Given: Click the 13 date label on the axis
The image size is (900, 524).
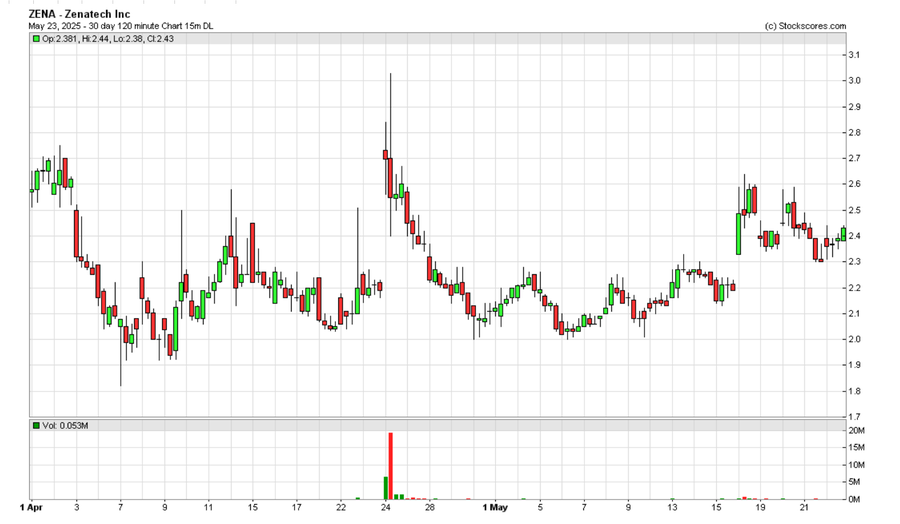Looking at the screenshot, I should click(x=672, y=507).
